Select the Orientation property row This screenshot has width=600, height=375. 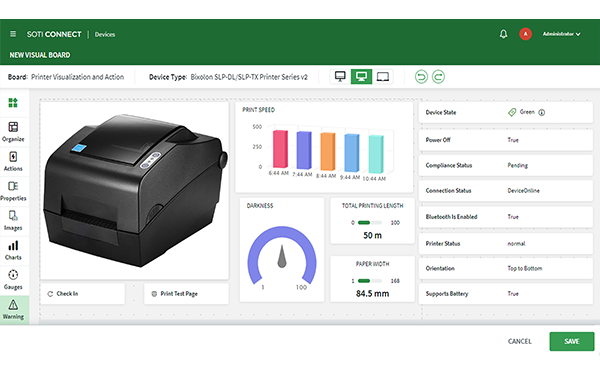[x=506, y=269]
